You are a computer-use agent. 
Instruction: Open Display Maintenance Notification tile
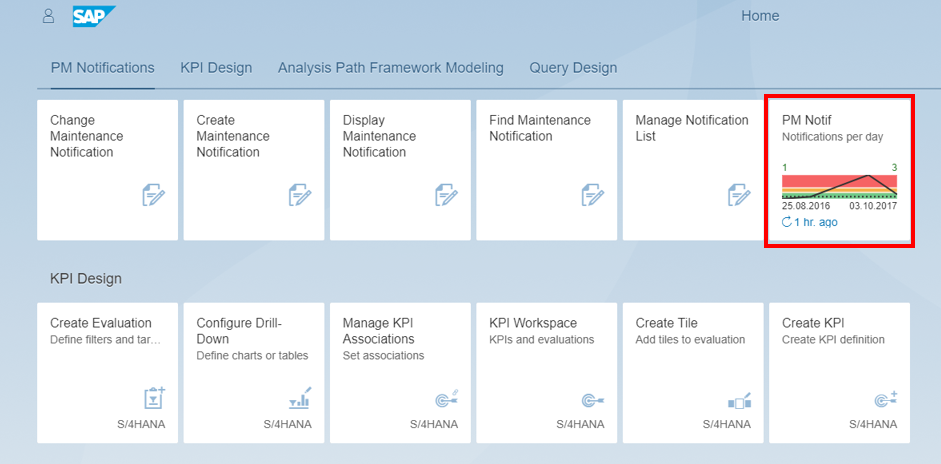[400, 170]
